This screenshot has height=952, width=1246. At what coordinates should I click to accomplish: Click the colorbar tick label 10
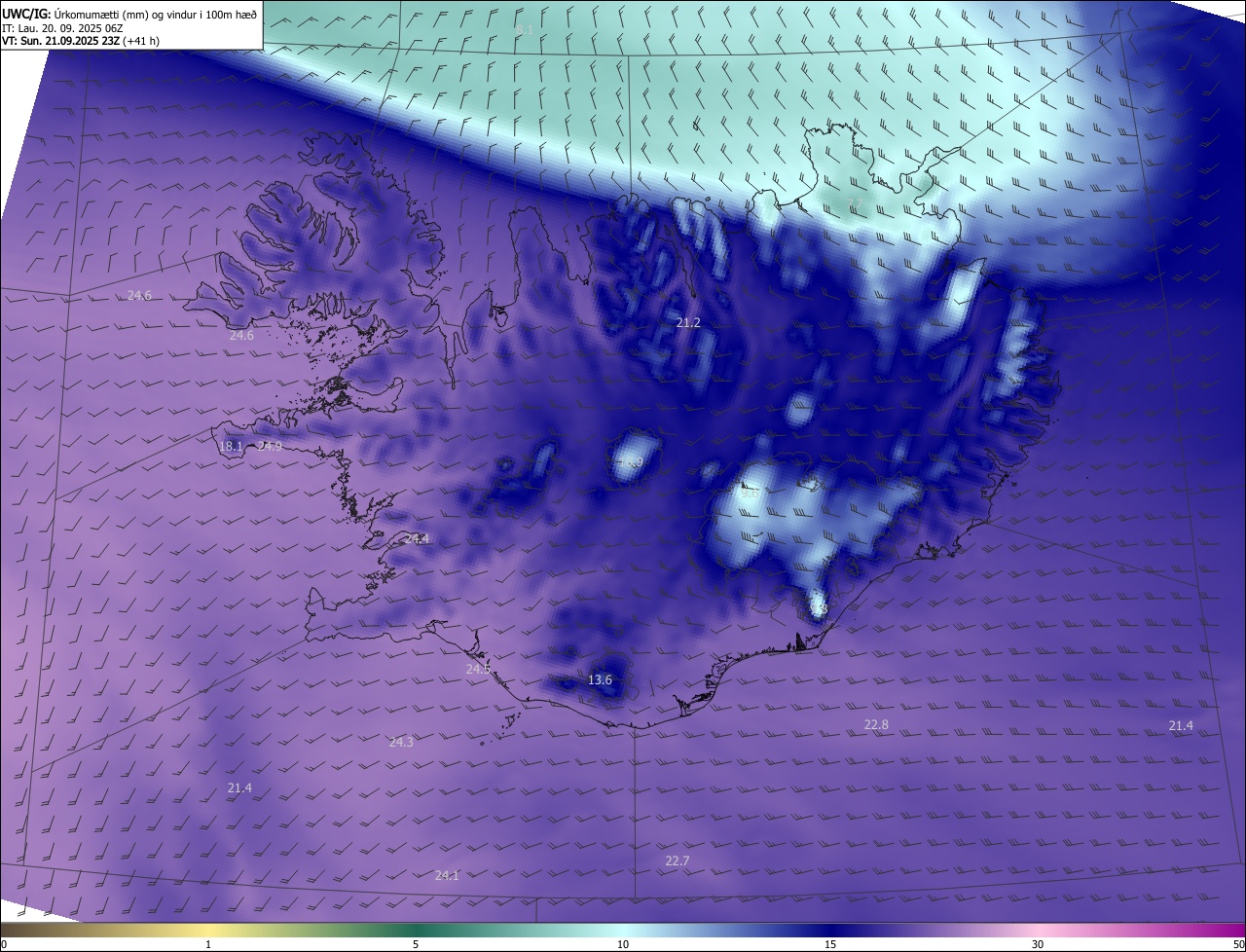tap(623, 944)
